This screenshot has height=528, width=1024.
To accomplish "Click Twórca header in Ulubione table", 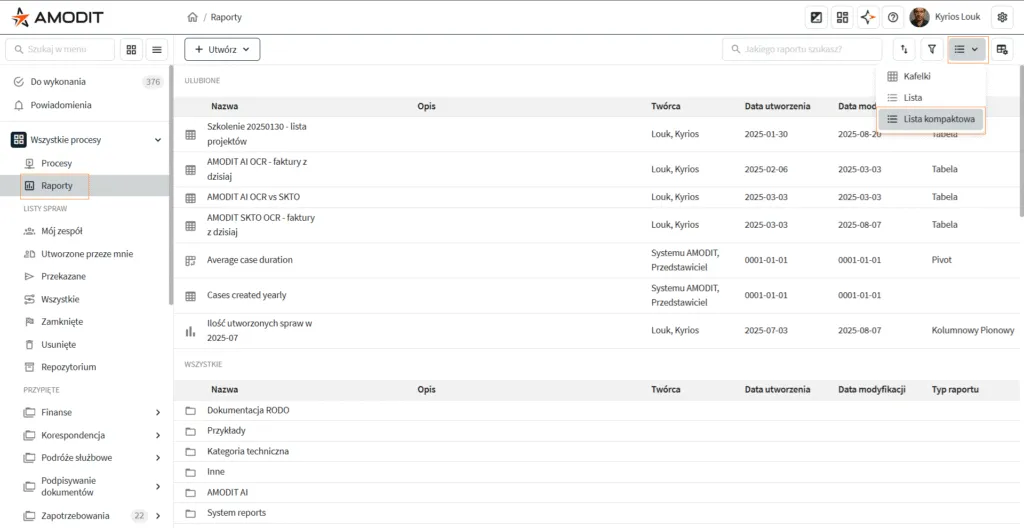I will click(x=665, y=106).
